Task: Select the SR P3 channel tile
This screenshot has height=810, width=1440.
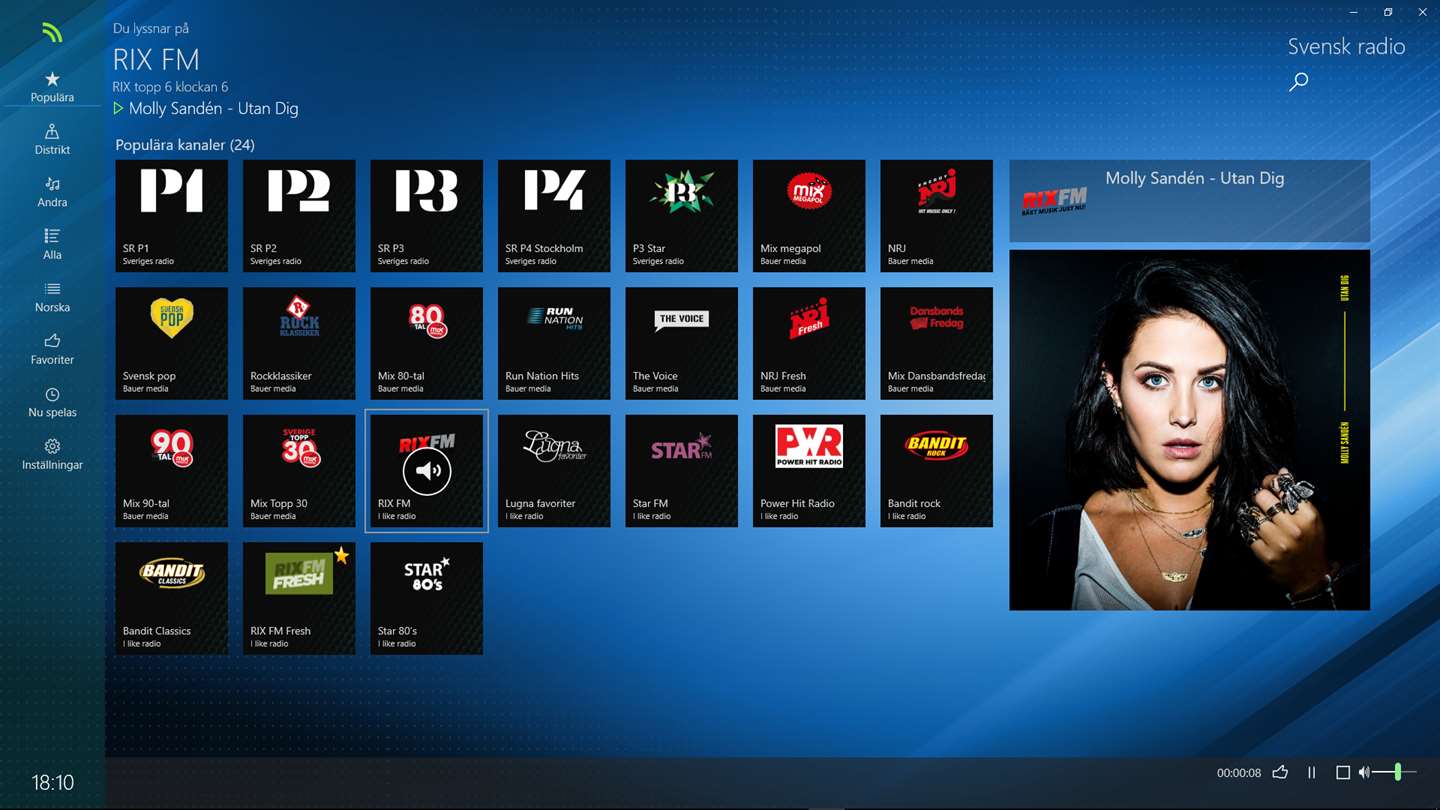Action: pos(426,216)
